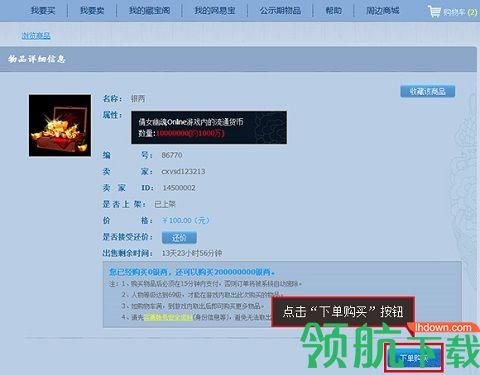Open the 我要卖 menu item
This screenshot has width=480, height=375.
click(92, 11)
